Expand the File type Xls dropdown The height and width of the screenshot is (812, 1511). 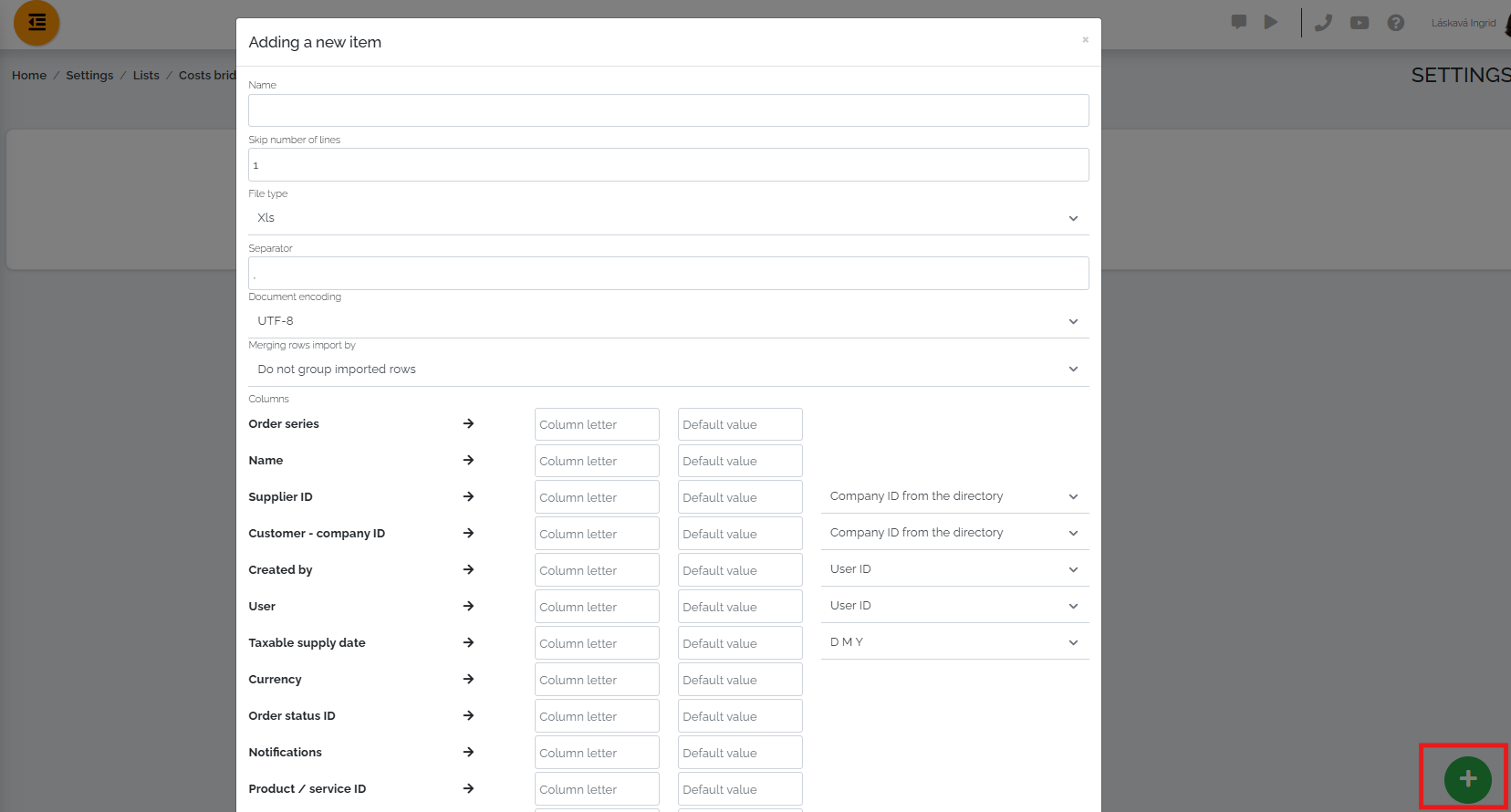669,218
